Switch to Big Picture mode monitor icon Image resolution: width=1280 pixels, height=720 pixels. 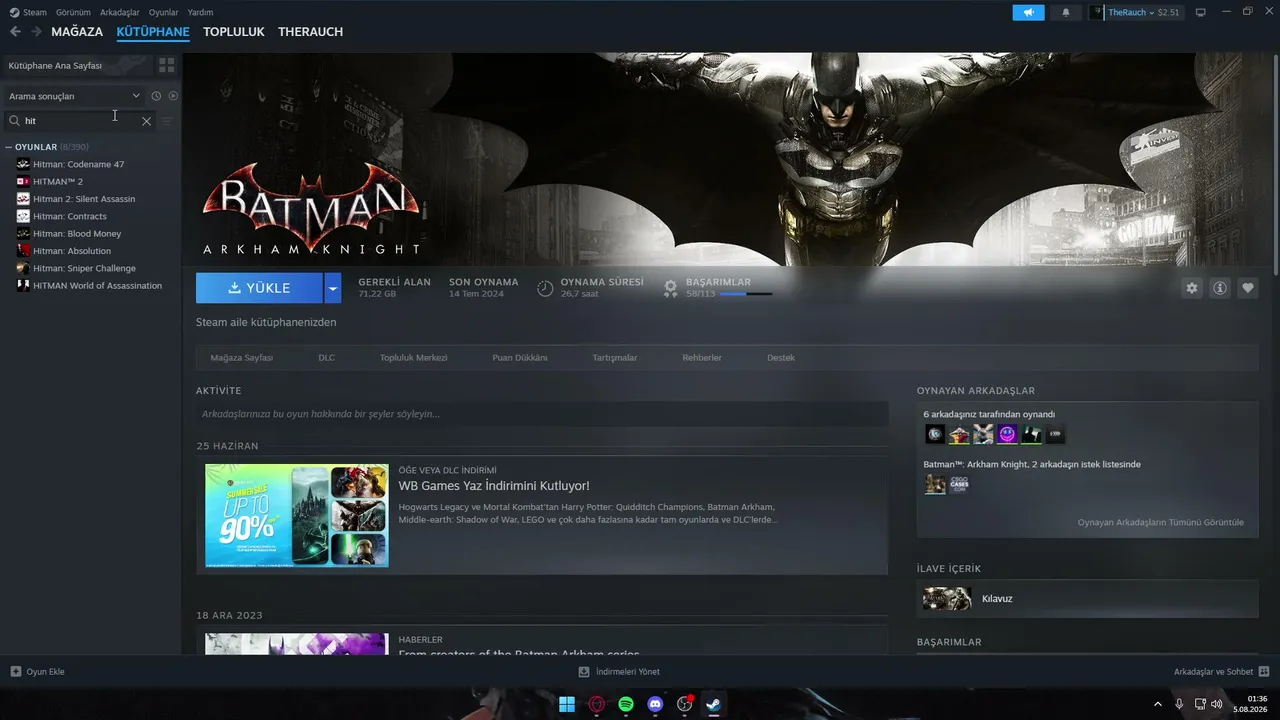coord(1201,12)
